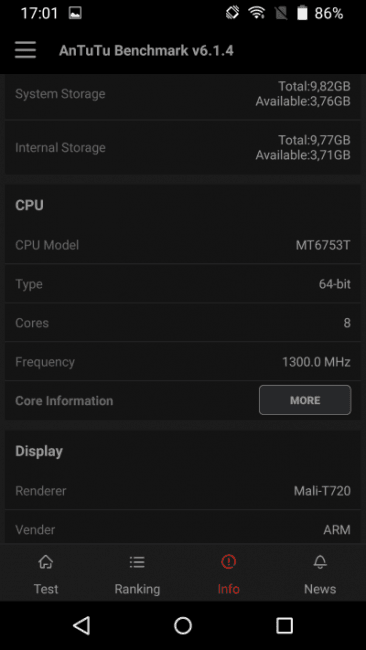Tap the Android back navigation button
Viewport: 366px width, 650px height.
point(81,625)
